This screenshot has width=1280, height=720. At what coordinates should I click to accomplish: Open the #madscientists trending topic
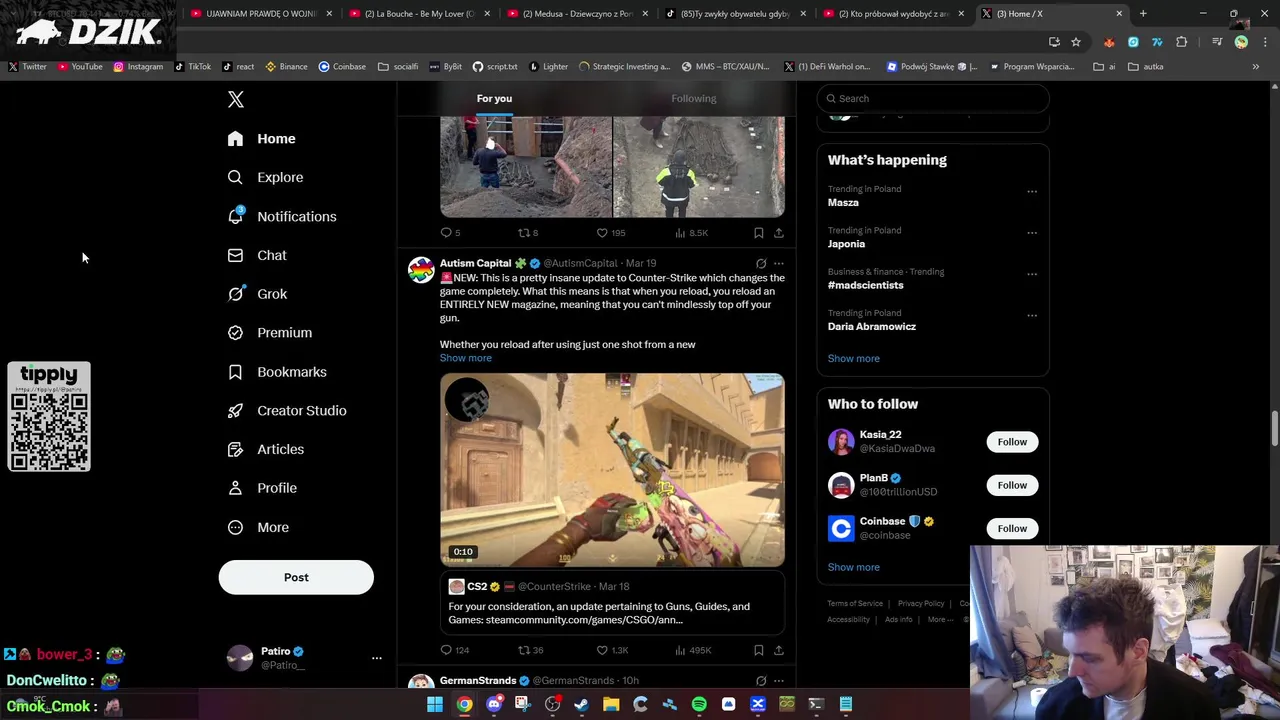click(x=866, y=285)
